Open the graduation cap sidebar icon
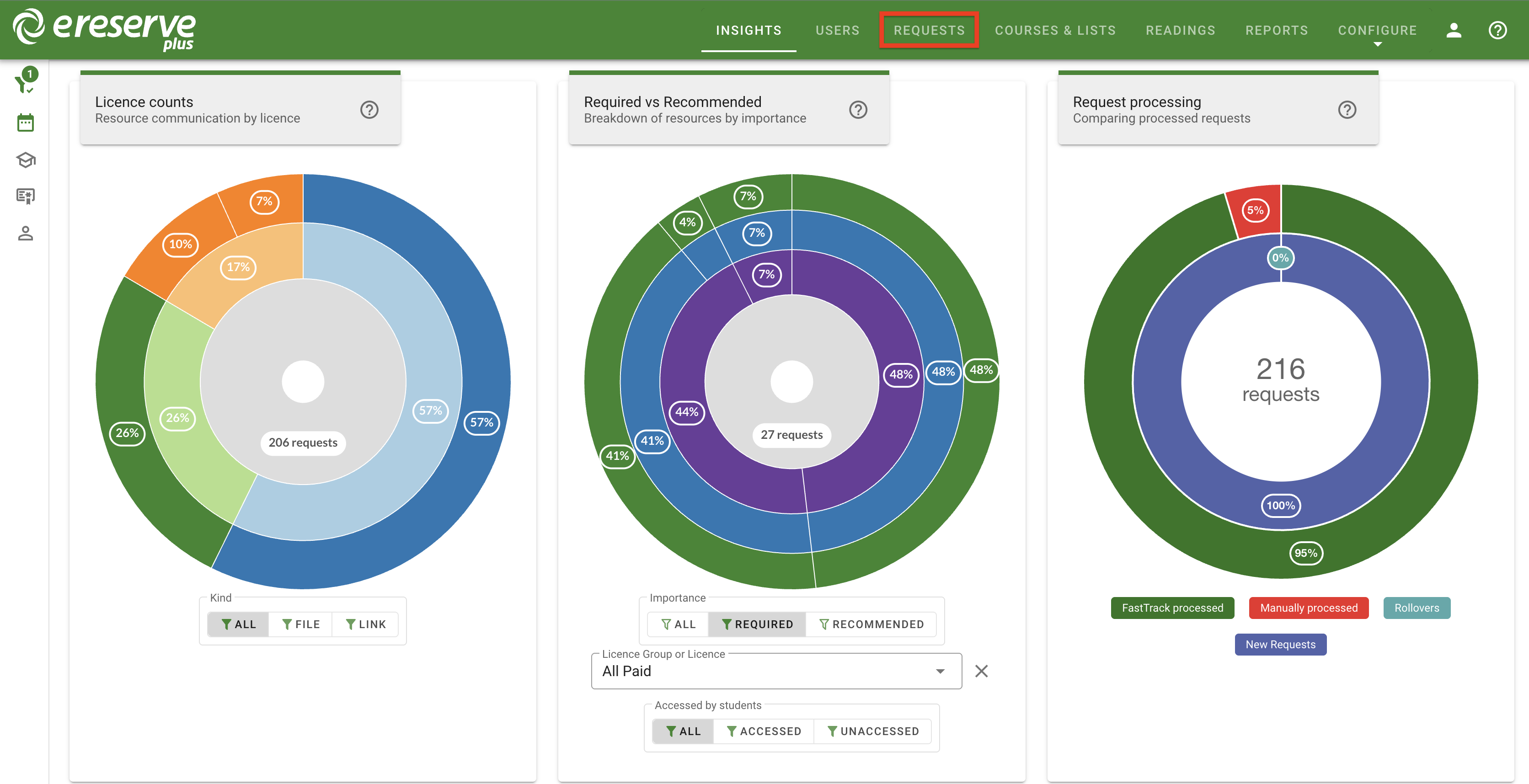Image resolution: width=1529 pixels, height=784 pixels. (x=26, y=160)
